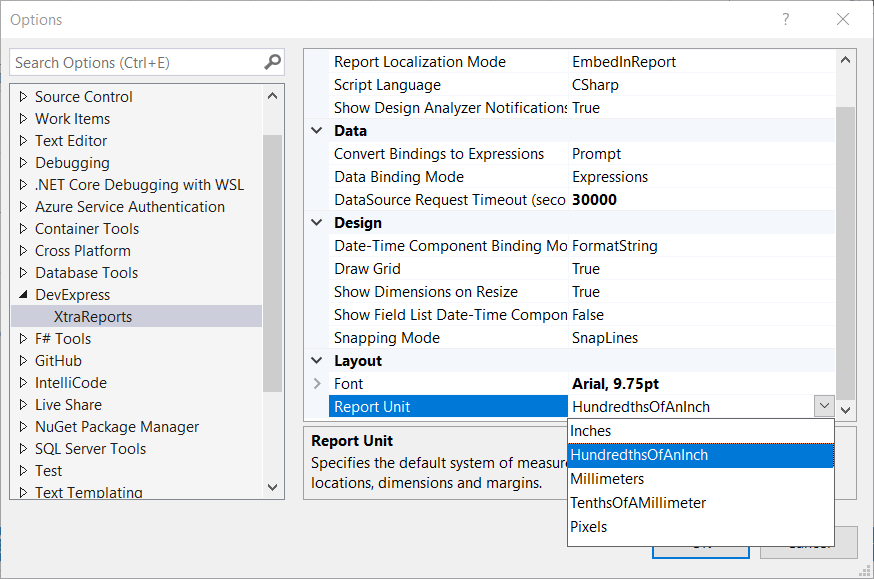Select the TenthsOfAMillimeter option
The width and height of the screenshot is (874, 579).
coord(638,503)
